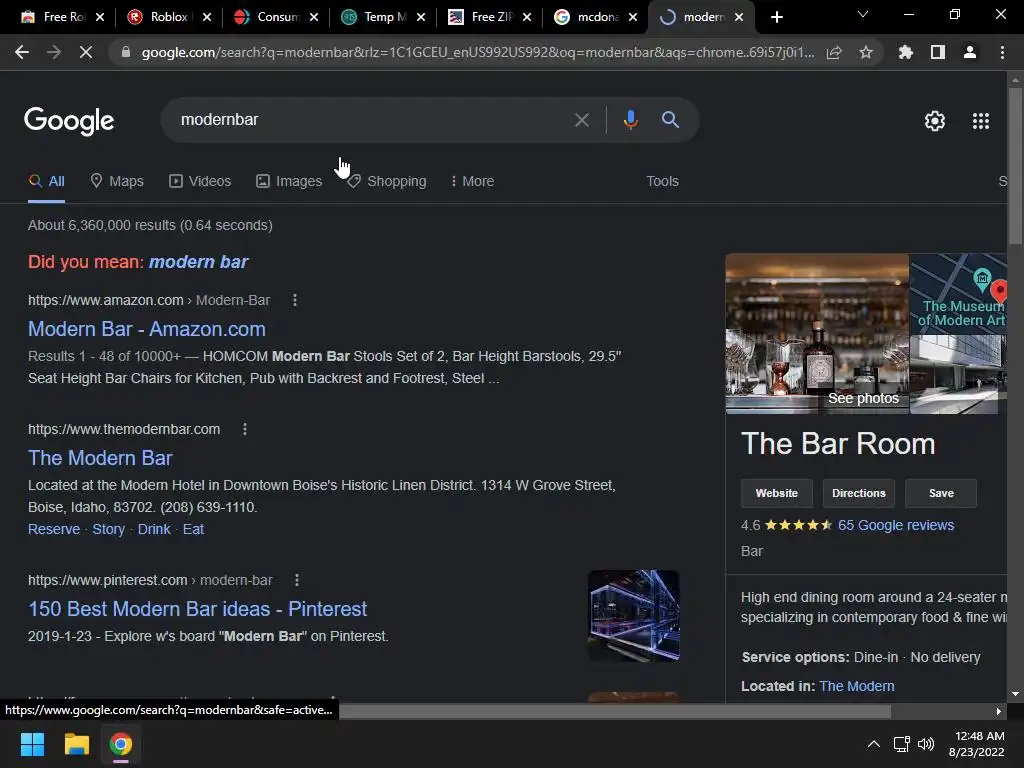Start voice search with microphone icon
The image size is (1024, 768).
[x=630, y=120]
